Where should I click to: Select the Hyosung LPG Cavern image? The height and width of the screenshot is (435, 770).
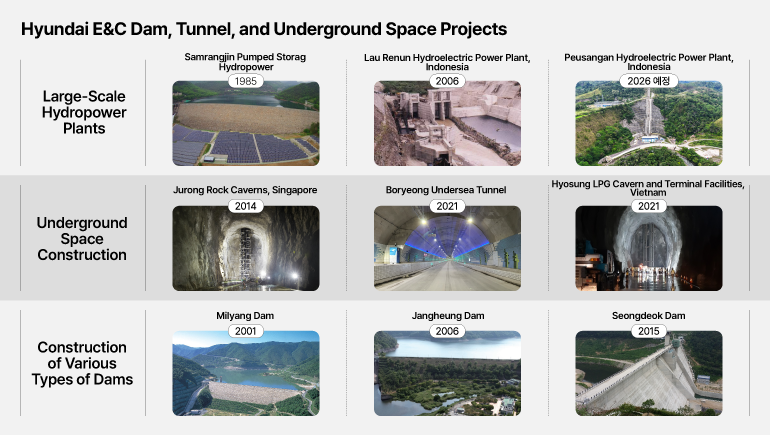point(649,248)
